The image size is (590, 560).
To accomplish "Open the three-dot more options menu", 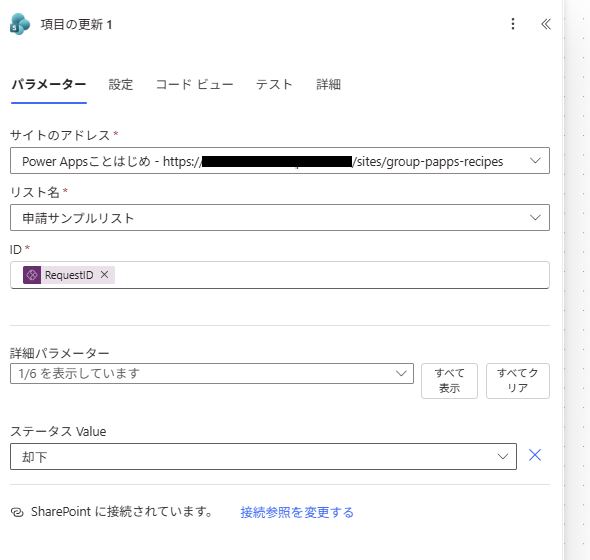I will point(513,24).
